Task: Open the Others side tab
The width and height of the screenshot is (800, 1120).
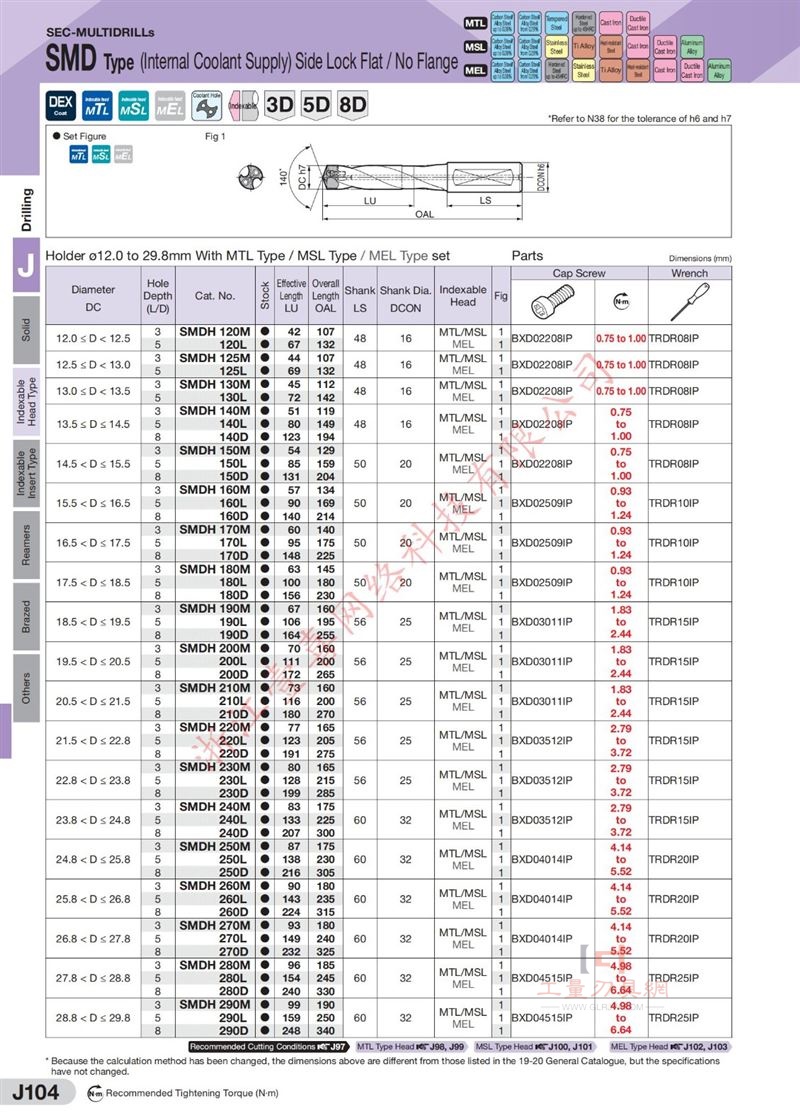Action: 26,689
